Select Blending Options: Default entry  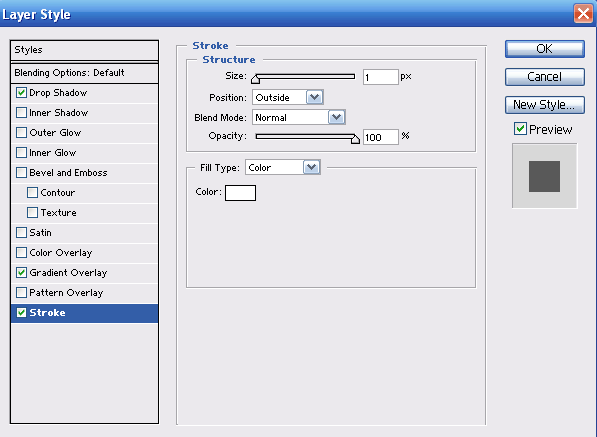tap(85, 73)
